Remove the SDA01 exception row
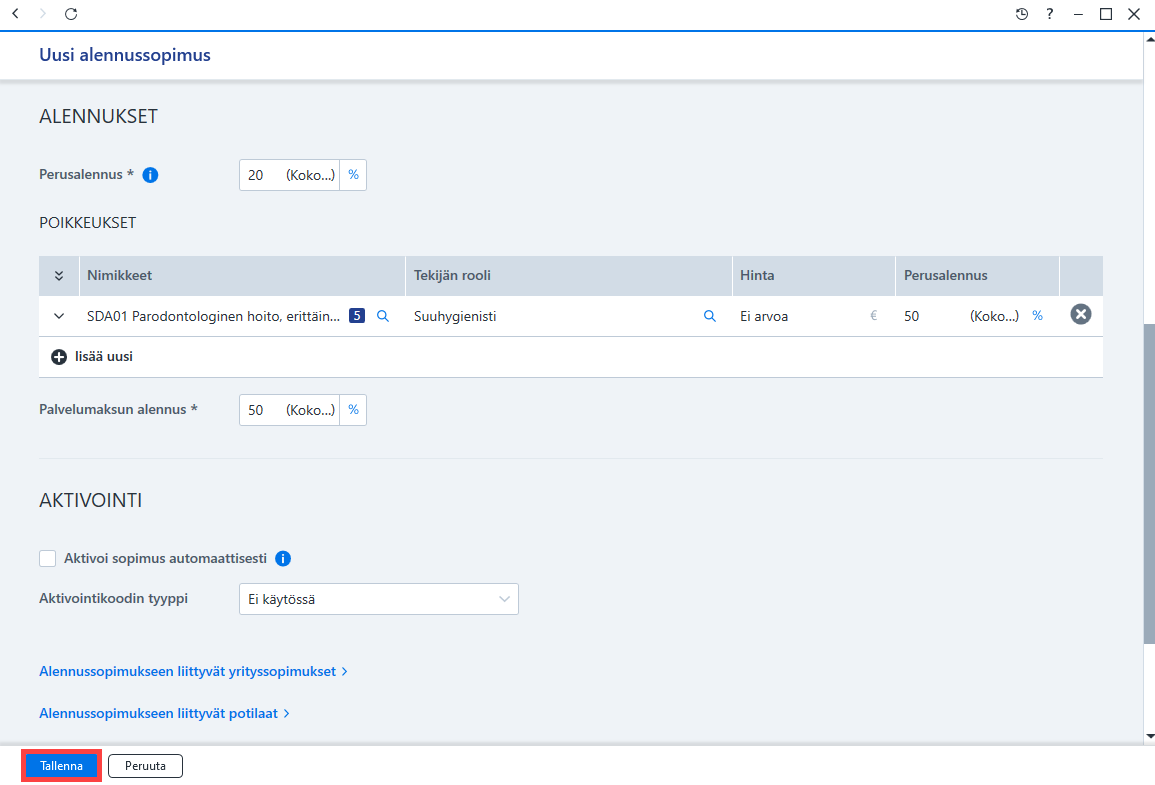 pyautogui.click(x=1081, y=314)
